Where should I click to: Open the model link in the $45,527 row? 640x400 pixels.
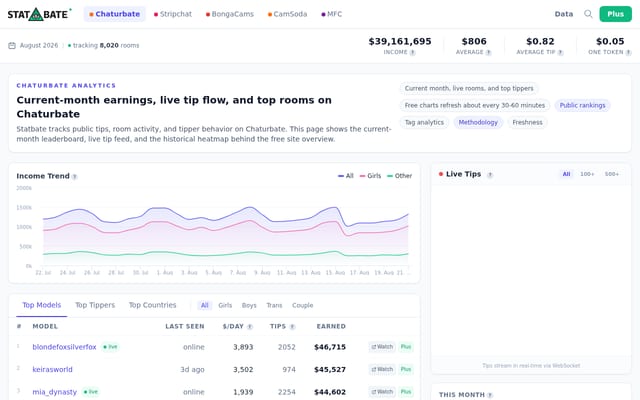(x=52, y=369)
